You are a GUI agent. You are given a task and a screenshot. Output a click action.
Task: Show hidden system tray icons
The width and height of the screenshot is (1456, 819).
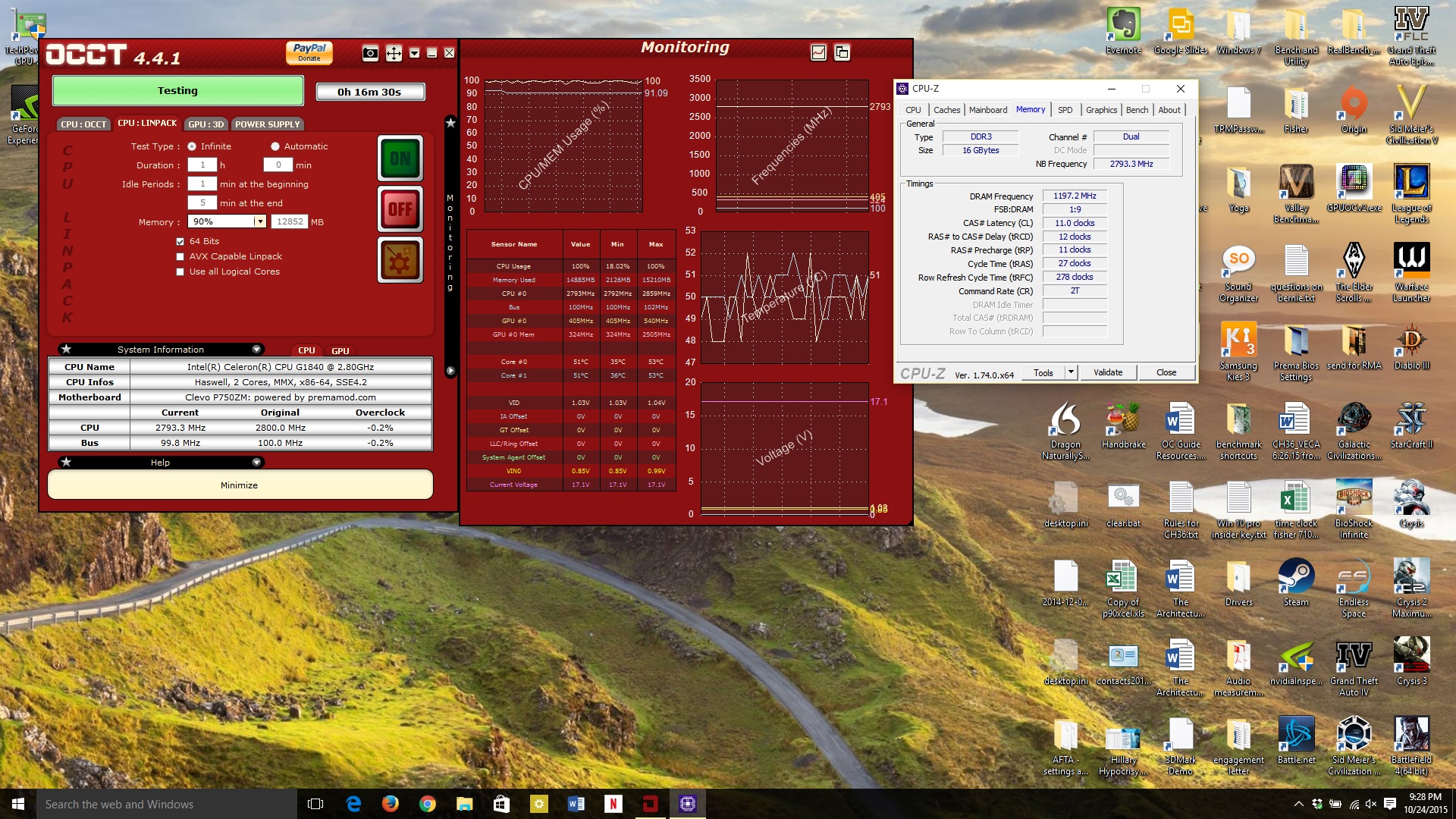[1298, 804]
